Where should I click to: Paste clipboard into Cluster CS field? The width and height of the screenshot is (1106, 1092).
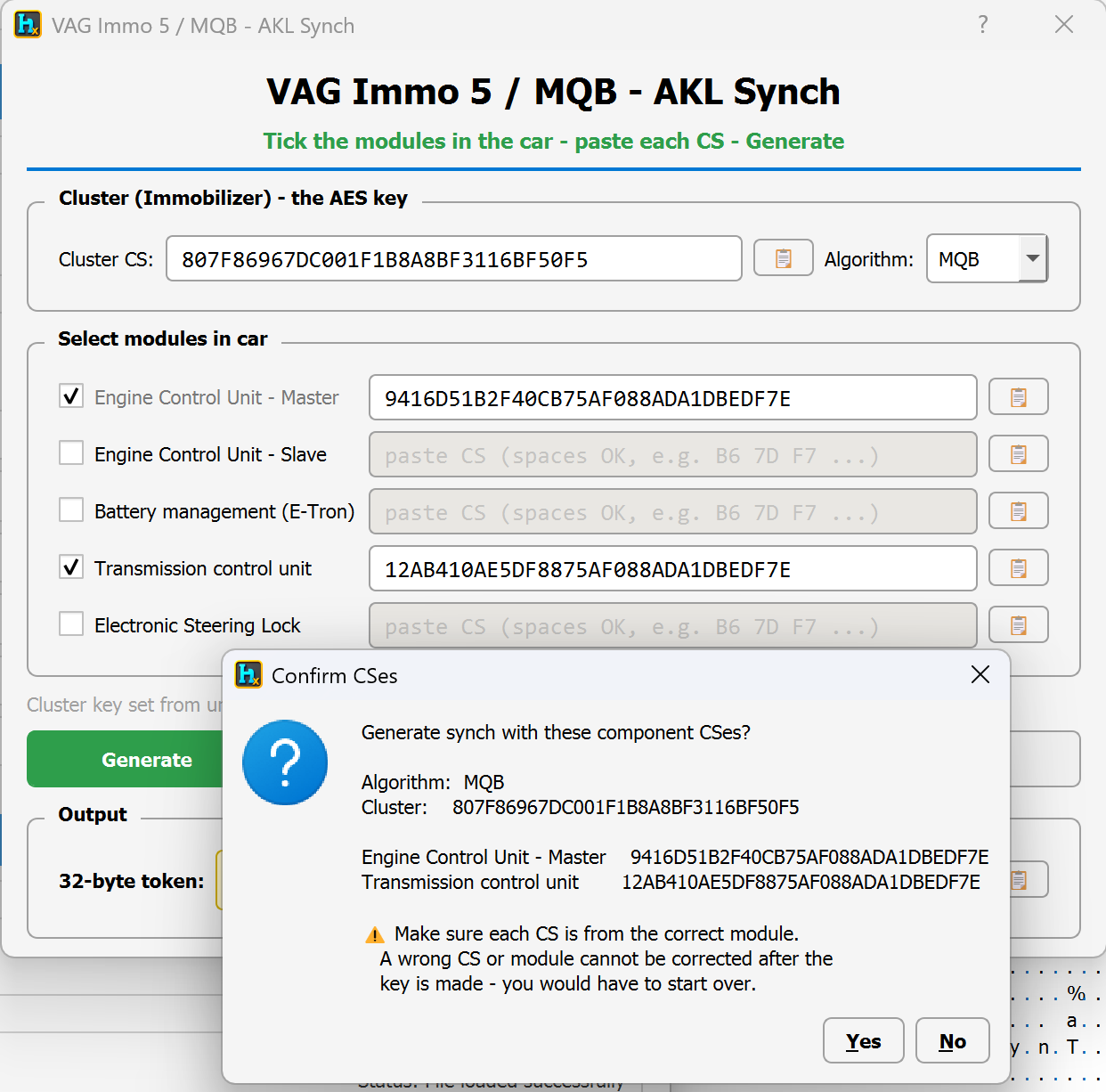pyautogui.click(x=783, y=258)
